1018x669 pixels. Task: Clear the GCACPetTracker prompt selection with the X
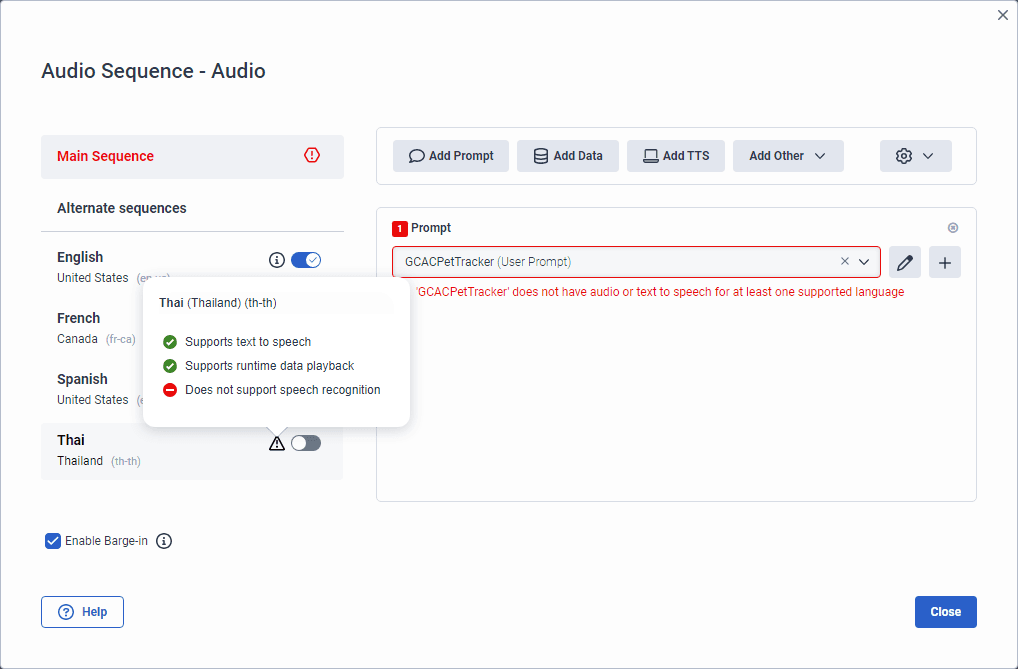[x=844, y=261]
